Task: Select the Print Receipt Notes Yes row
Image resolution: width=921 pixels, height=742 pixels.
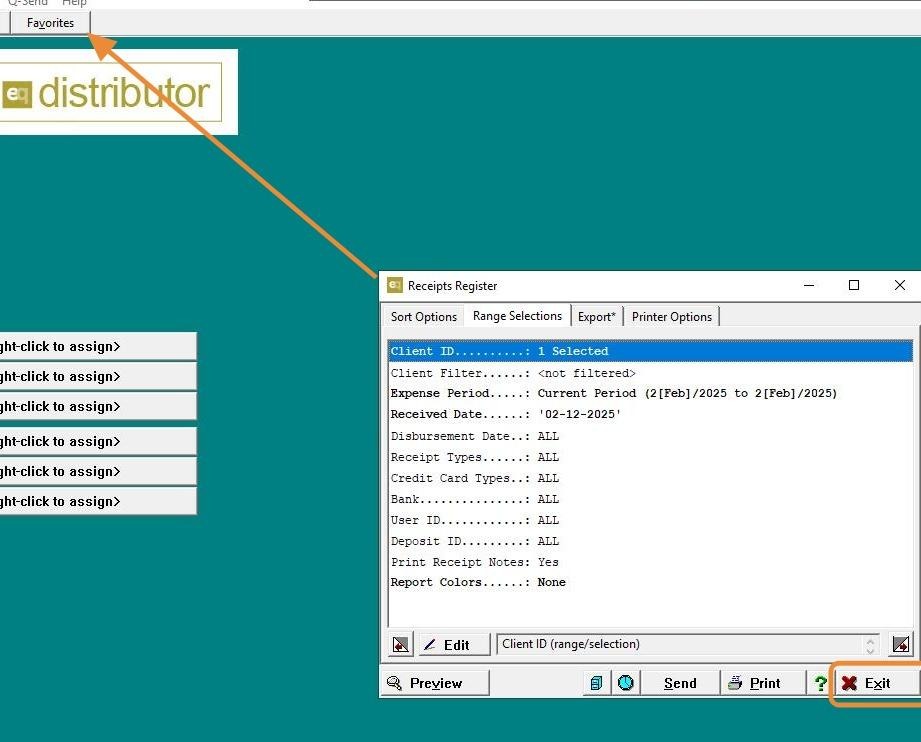Action: [x=651, y=562]
